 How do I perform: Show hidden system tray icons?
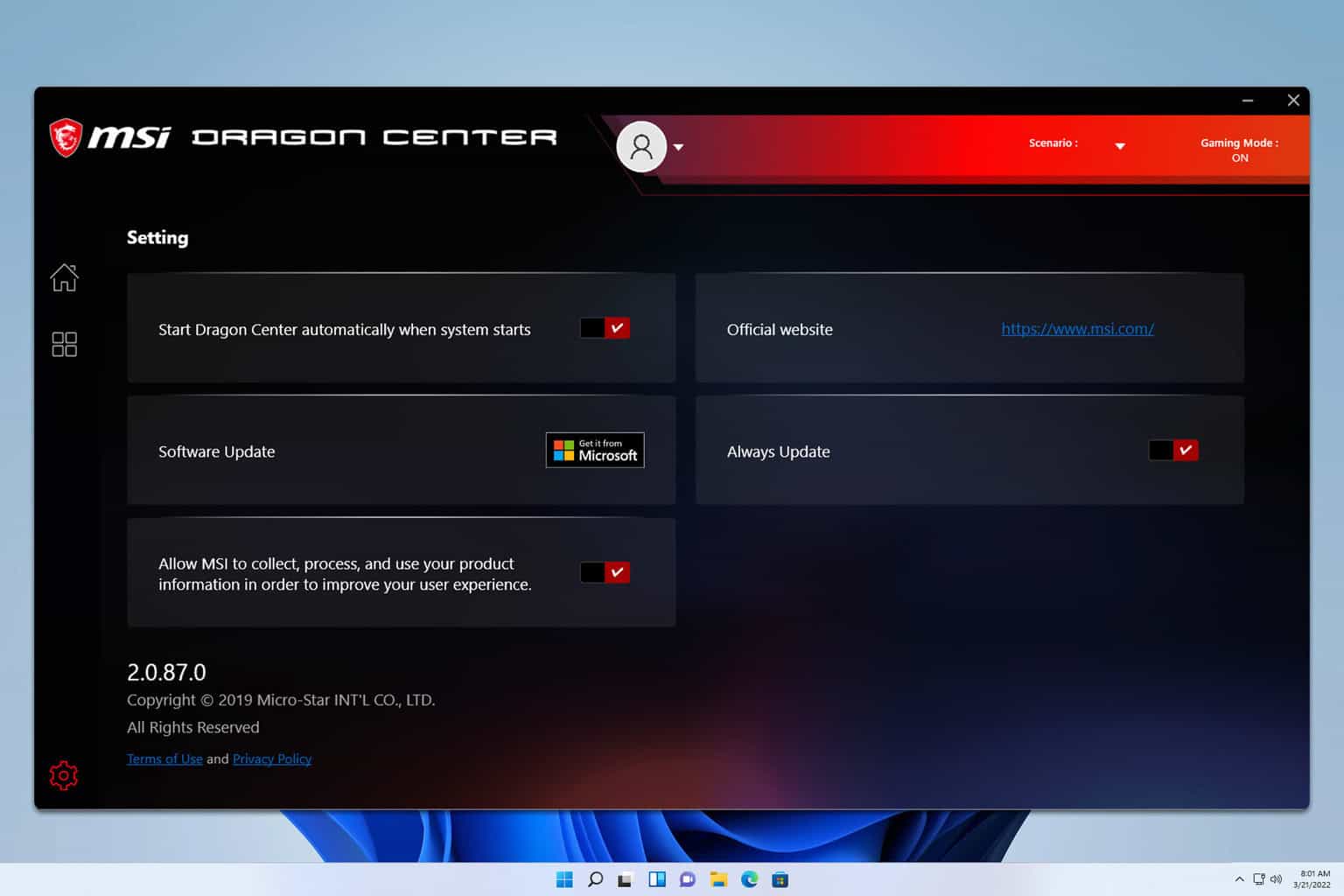click(x=1239, y=879)
